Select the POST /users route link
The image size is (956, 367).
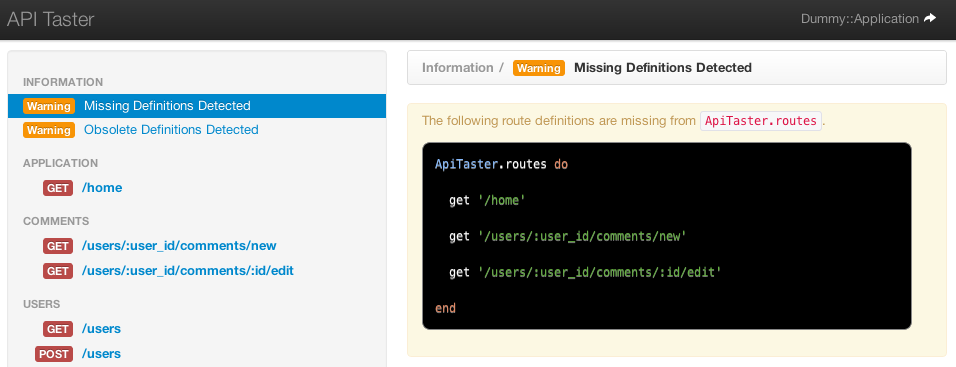click(x=101, y=354)
